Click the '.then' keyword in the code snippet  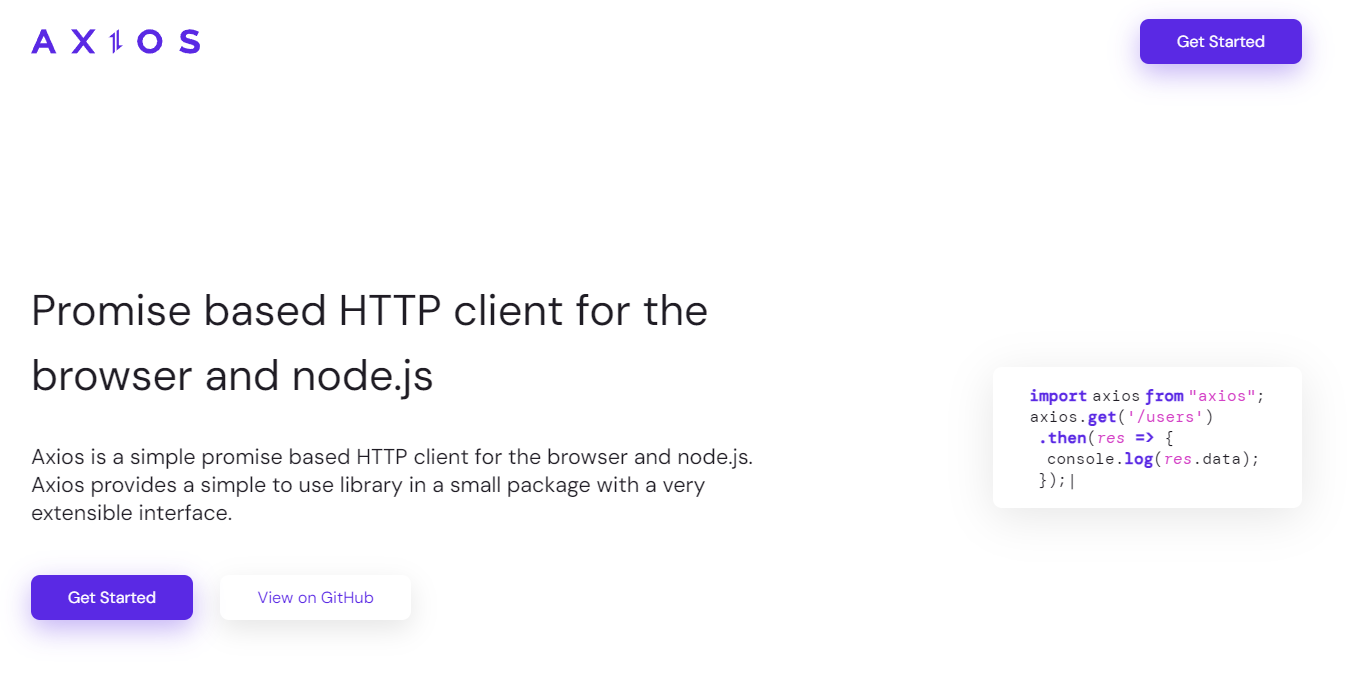(x=1062, y=438)
